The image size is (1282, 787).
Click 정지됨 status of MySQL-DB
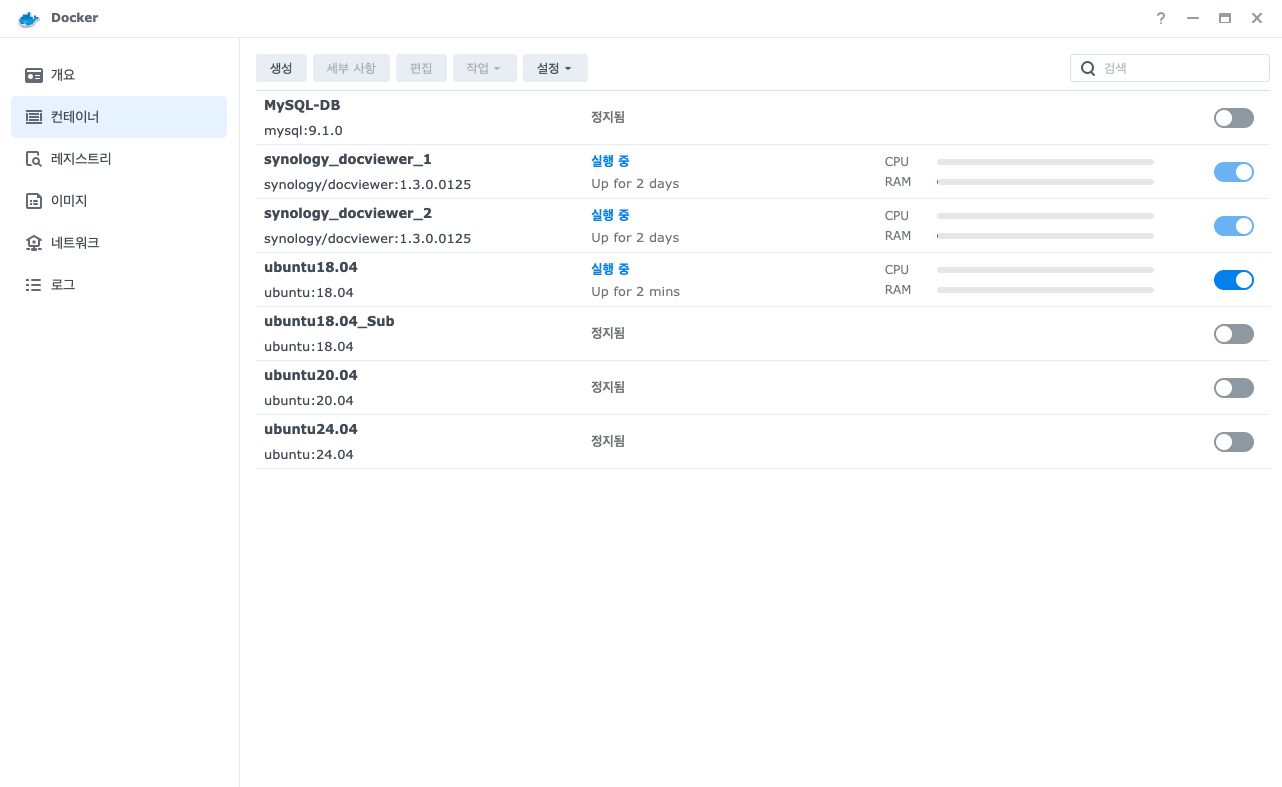click(x=608, y=117)
